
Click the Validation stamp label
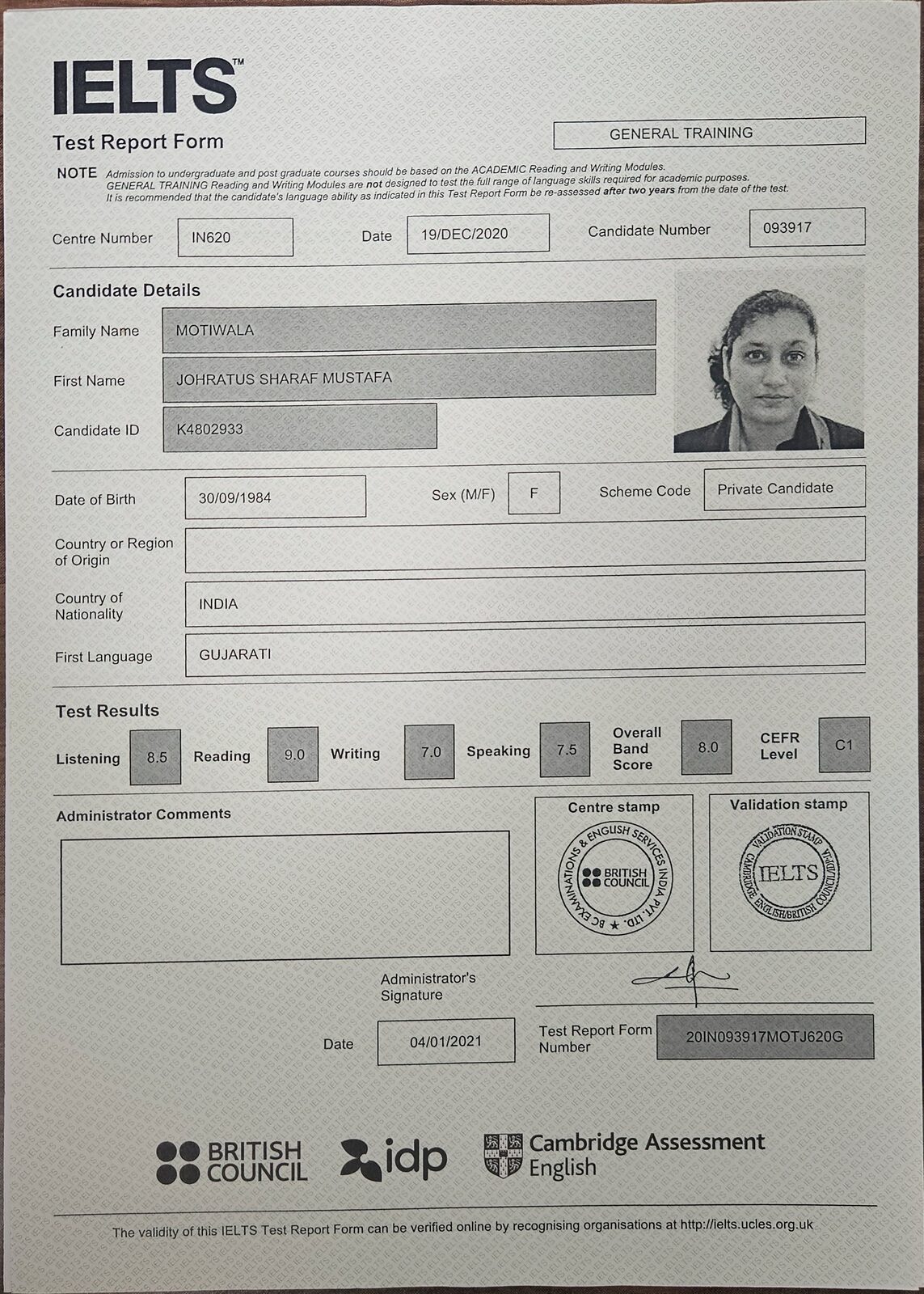pyautogui.click(x=789, y=805)
